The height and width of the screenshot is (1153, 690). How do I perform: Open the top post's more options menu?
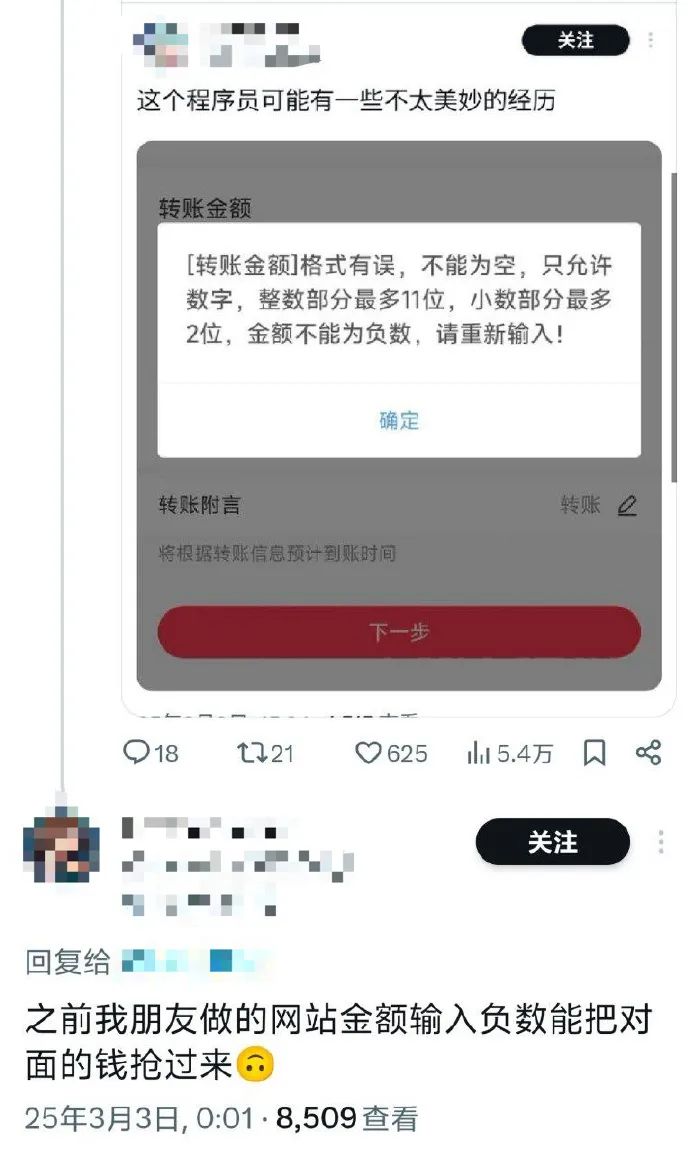(x=650, y=40)
